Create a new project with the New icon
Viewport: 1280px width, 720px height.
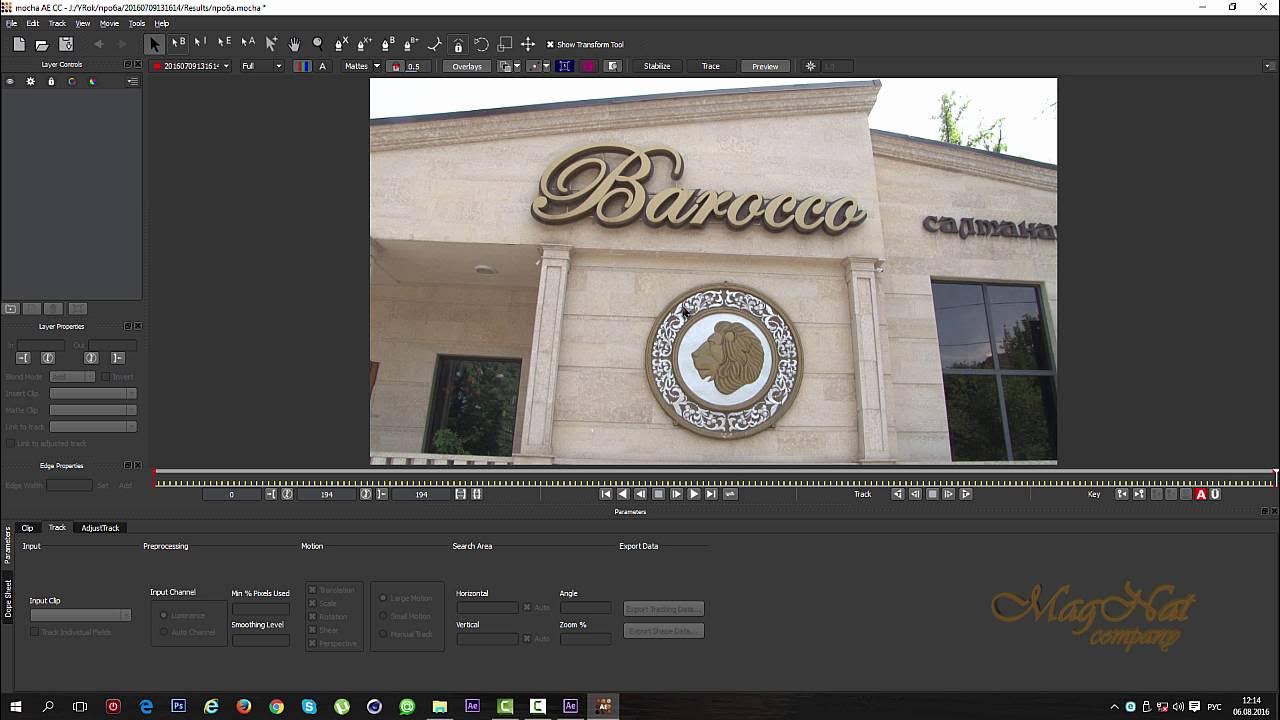click(19, 44)
